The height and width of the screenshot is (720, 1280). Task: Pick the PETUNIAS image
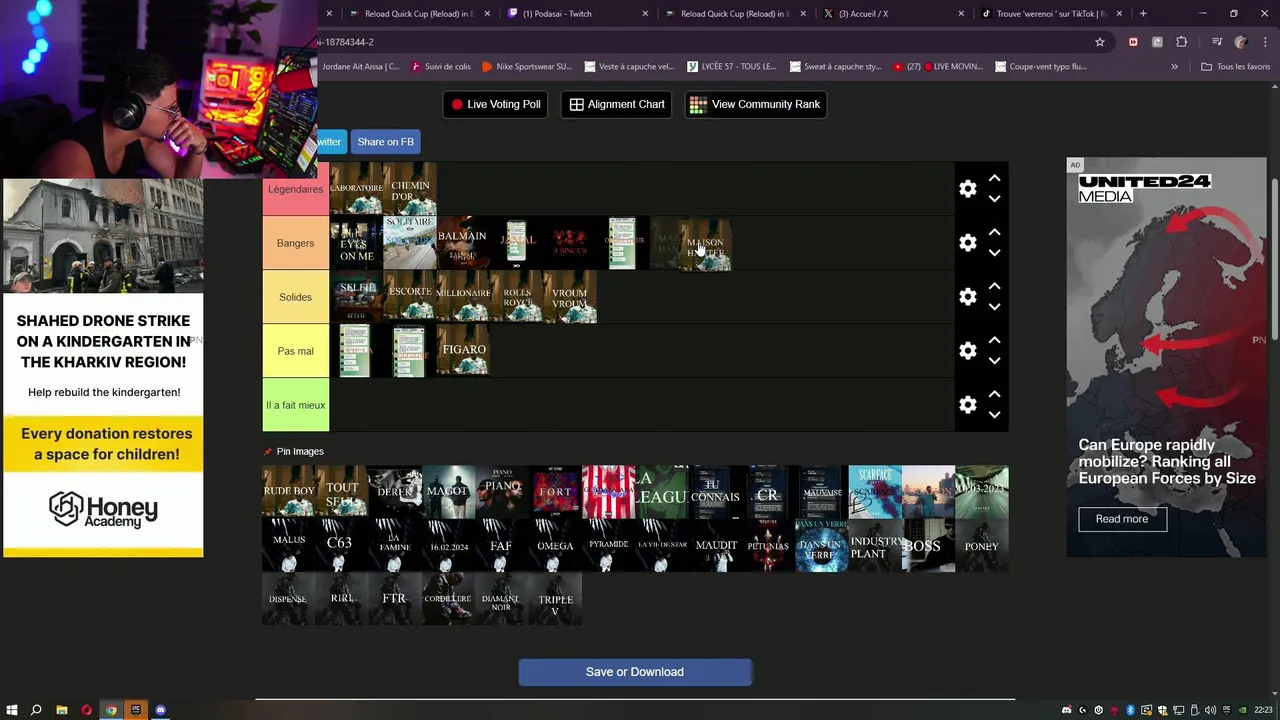tap(768, 545)
